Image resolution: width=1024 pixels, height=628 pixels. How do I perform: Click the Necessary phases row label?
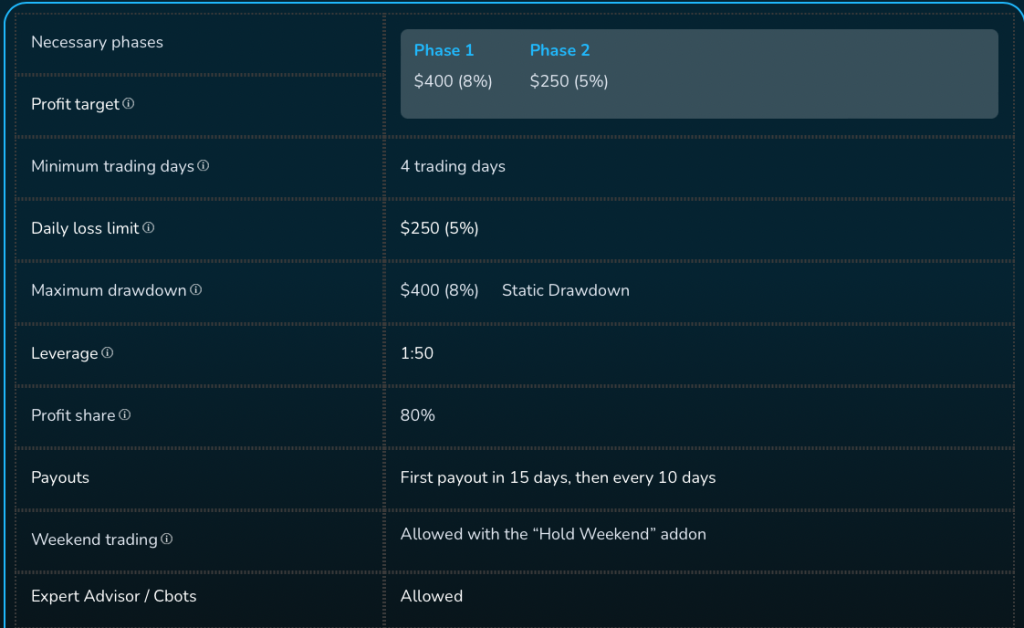pos(97,42)
